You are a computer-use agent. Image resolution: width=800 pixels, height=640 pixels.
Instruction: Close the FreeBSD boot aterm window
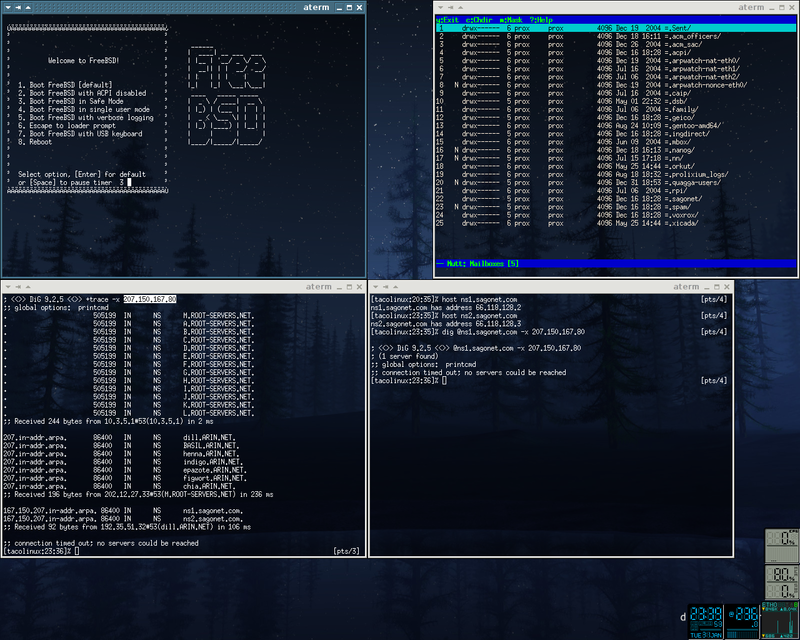[x=359, y=8]
